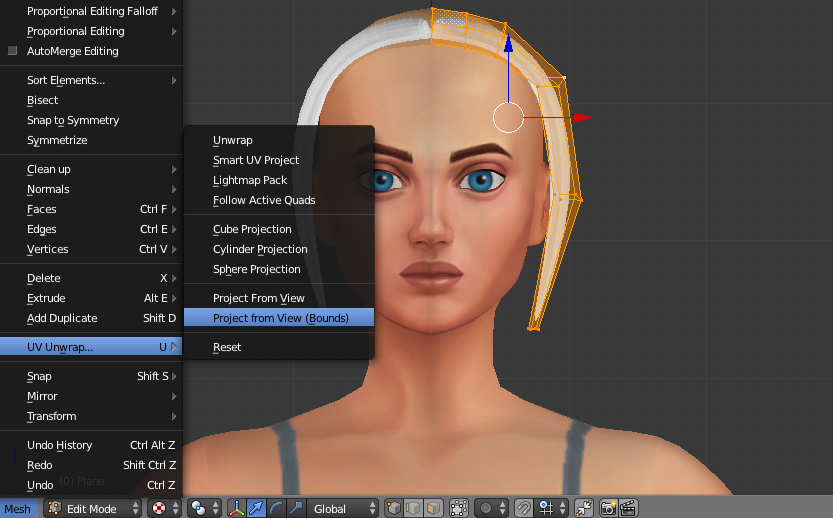Click the automerge editing toolbar icon
833x518 pixels.
(x=584, y=508)
